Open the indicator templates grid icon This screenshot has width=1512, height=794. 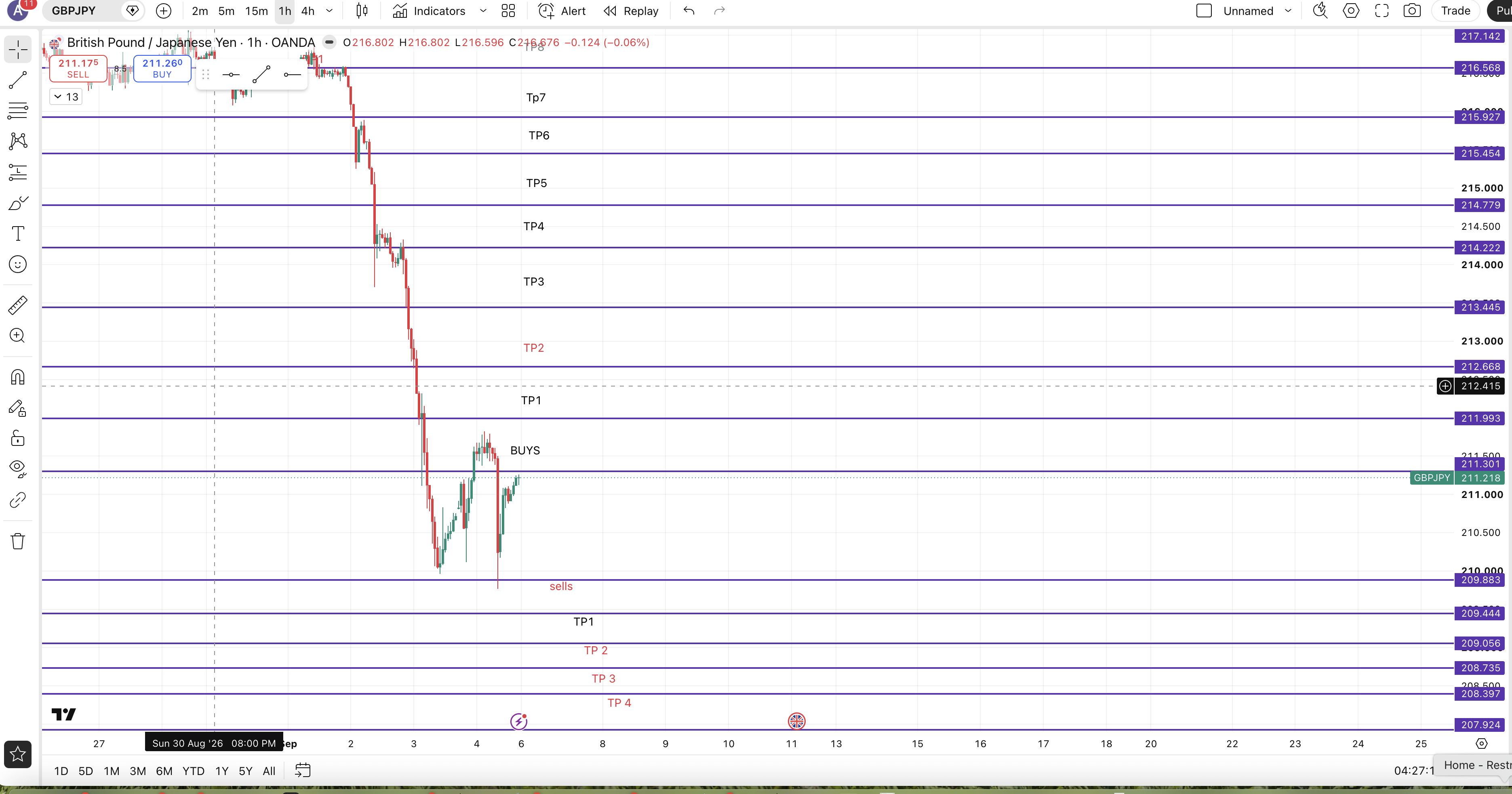coord(508,11)
